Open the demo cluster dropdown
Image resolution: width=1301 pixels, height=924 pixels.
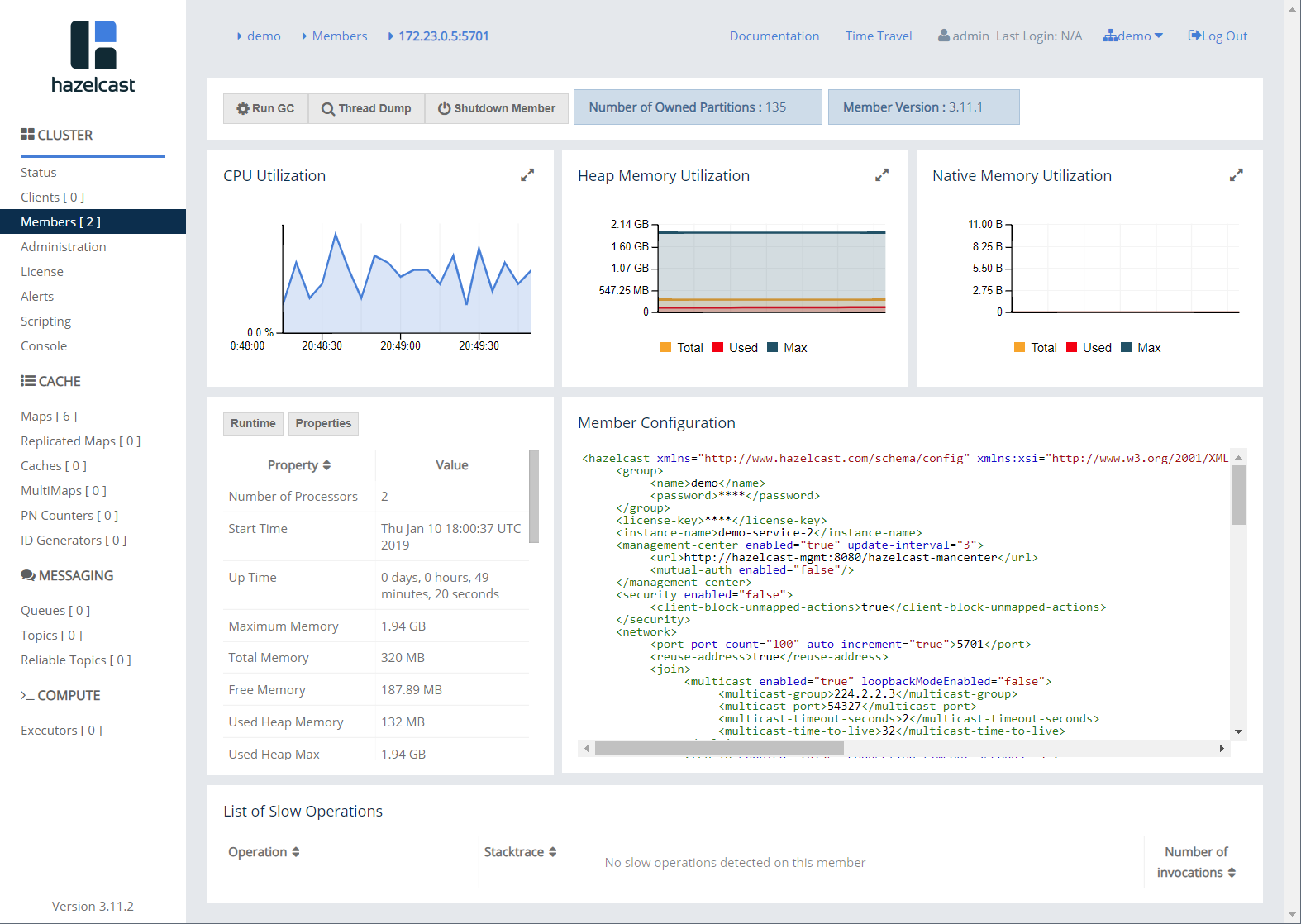coord(1133,36)
